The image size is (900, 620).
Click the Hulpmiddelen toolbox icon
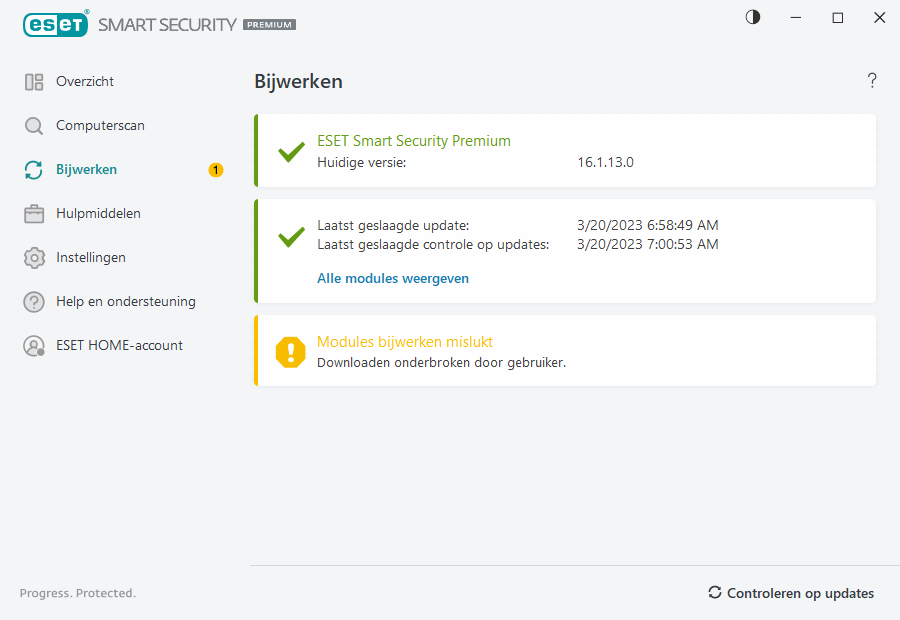coord(34,214)
